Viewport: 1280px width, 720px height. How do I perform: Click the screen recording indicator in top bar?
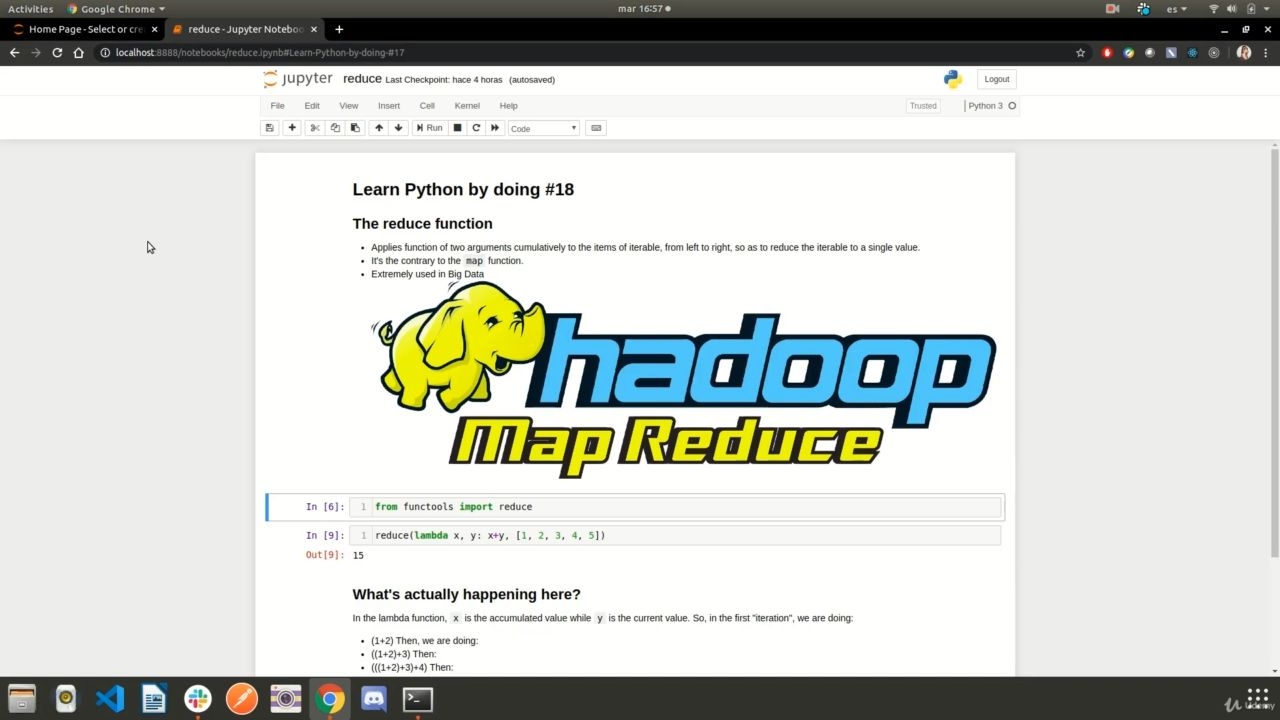[1113, 9]
